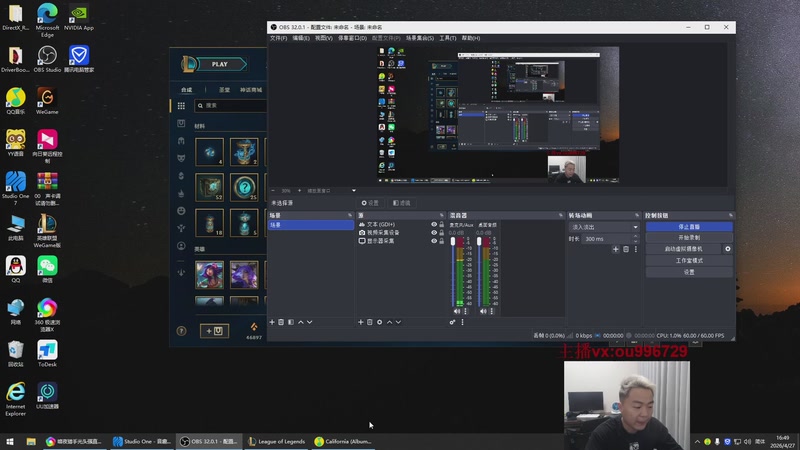Switch to 神话商城 tab in League client

click(x=251, y=90)
